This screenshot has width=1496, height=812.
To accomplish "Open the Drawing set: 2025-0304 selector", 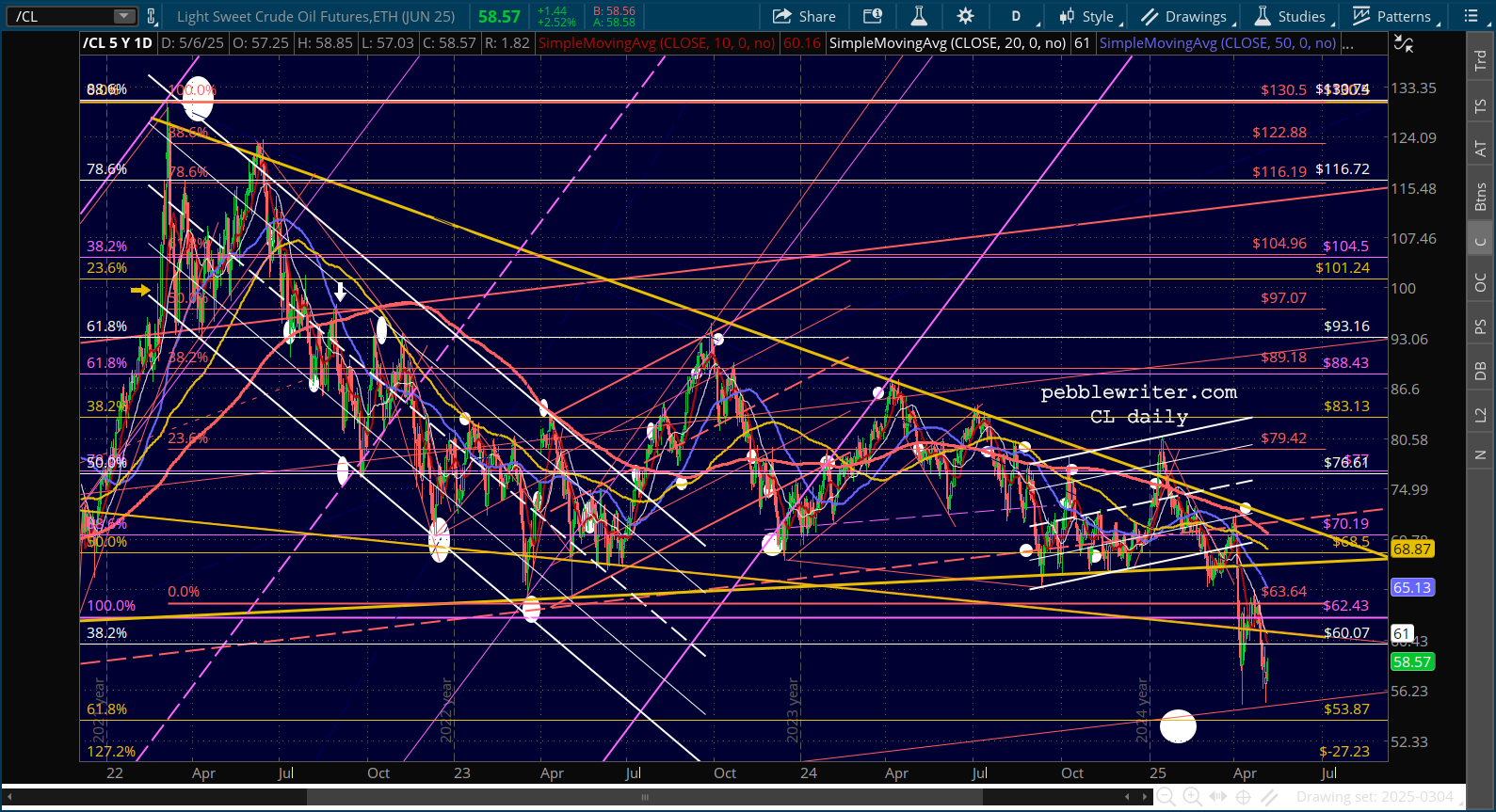I will tap(1375, 797).
